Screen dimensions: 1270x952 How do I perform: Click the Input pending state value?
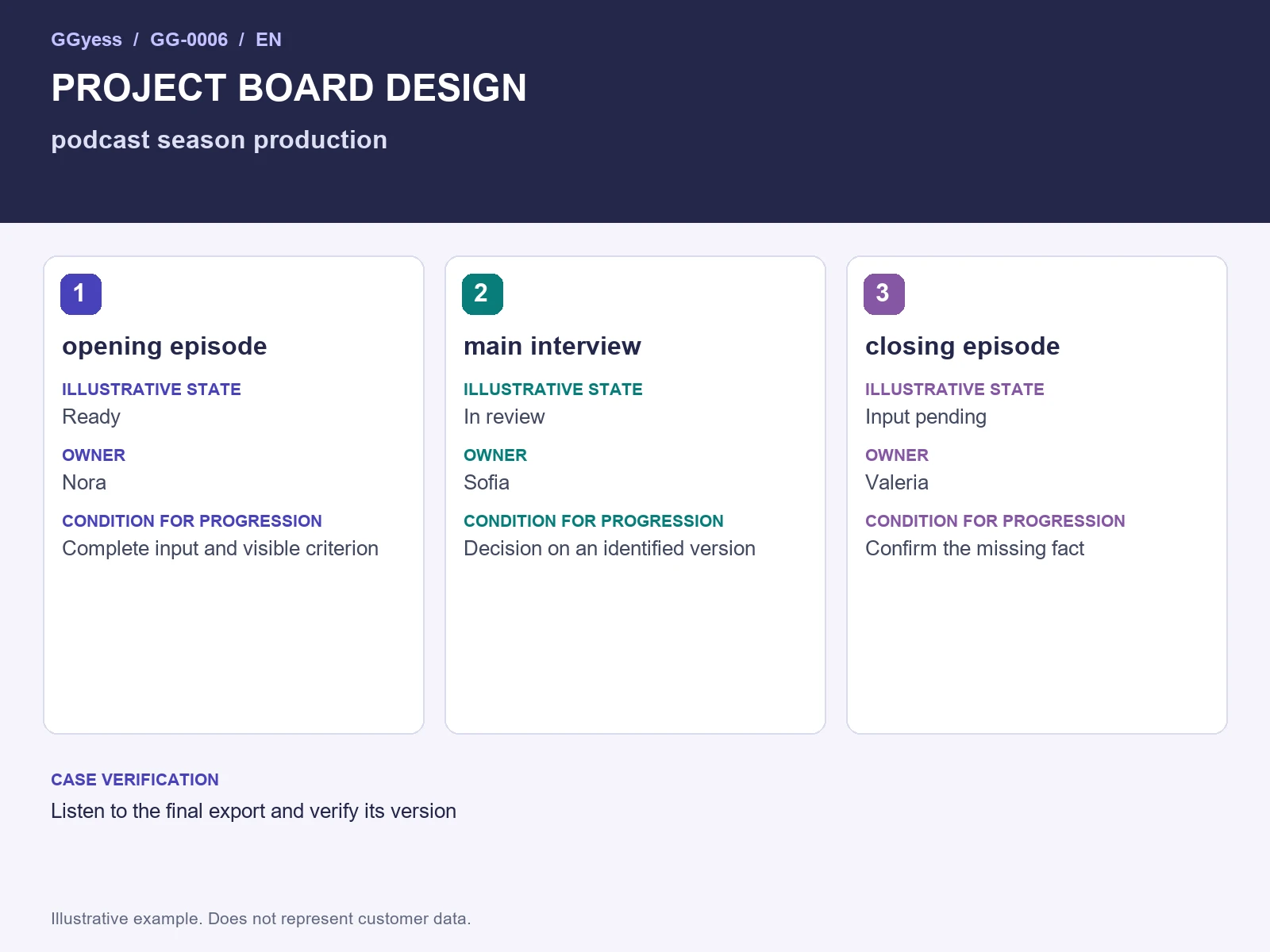coord(926,416)
